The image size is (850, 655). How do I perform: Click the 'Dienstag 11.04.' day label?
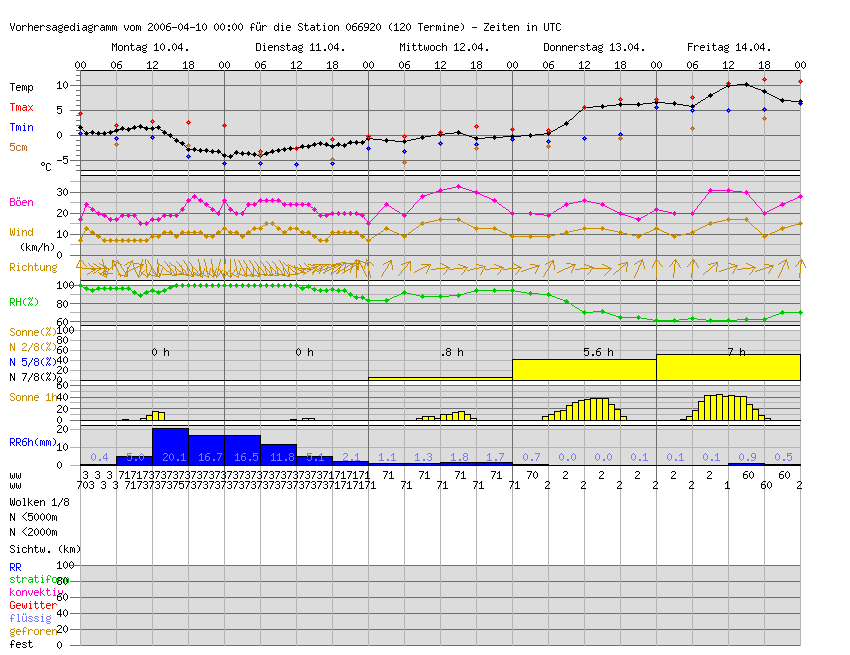(300, 47)
